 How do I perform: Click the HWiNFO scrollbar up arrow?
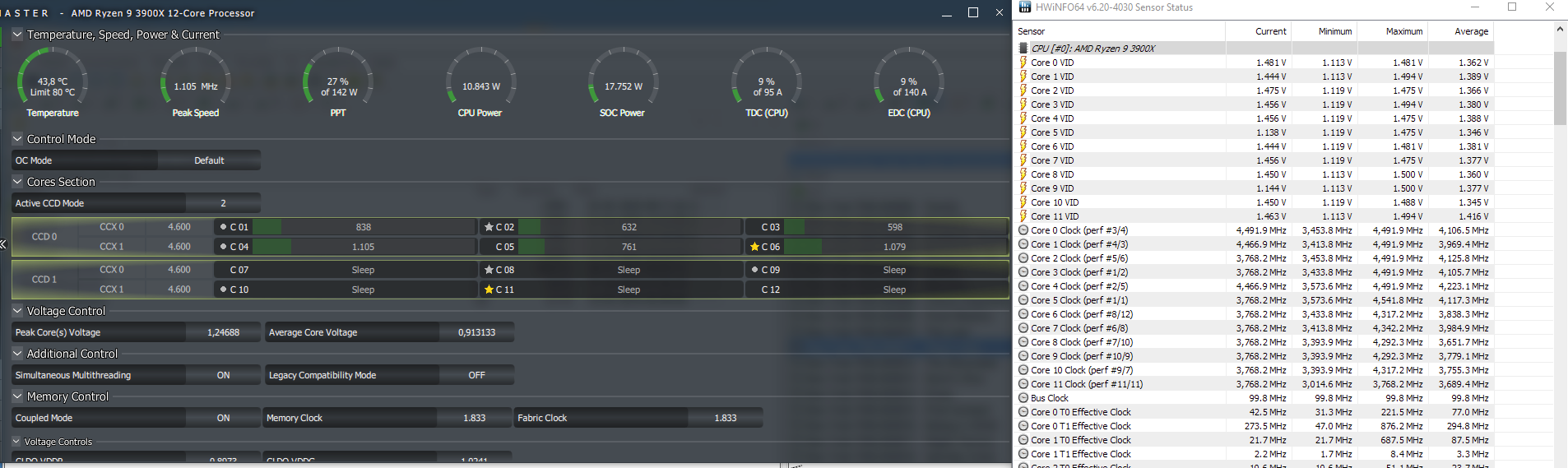click(1560, 30)
